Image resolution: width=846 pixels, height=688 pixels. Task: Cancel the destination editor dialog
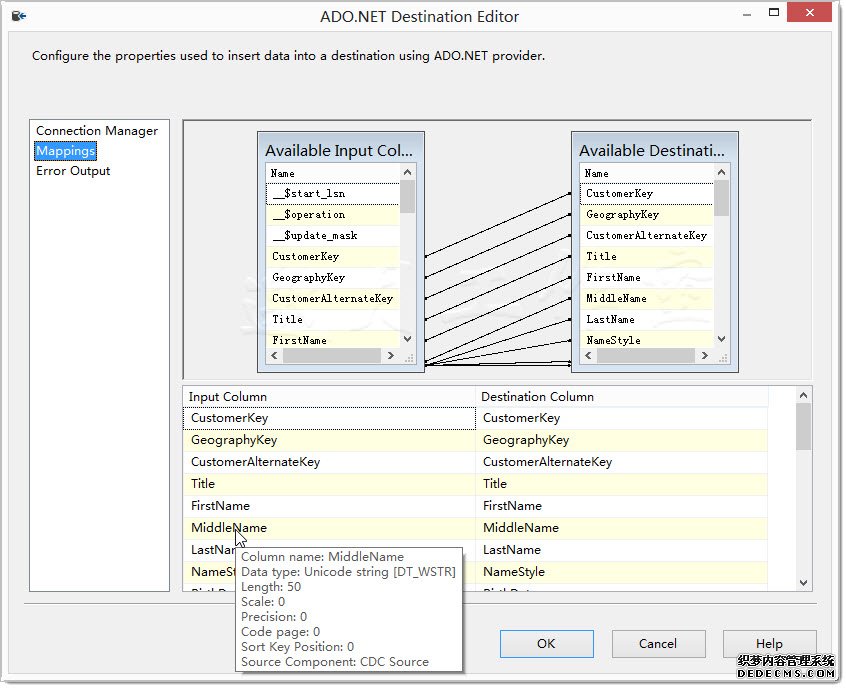[658, 643]
